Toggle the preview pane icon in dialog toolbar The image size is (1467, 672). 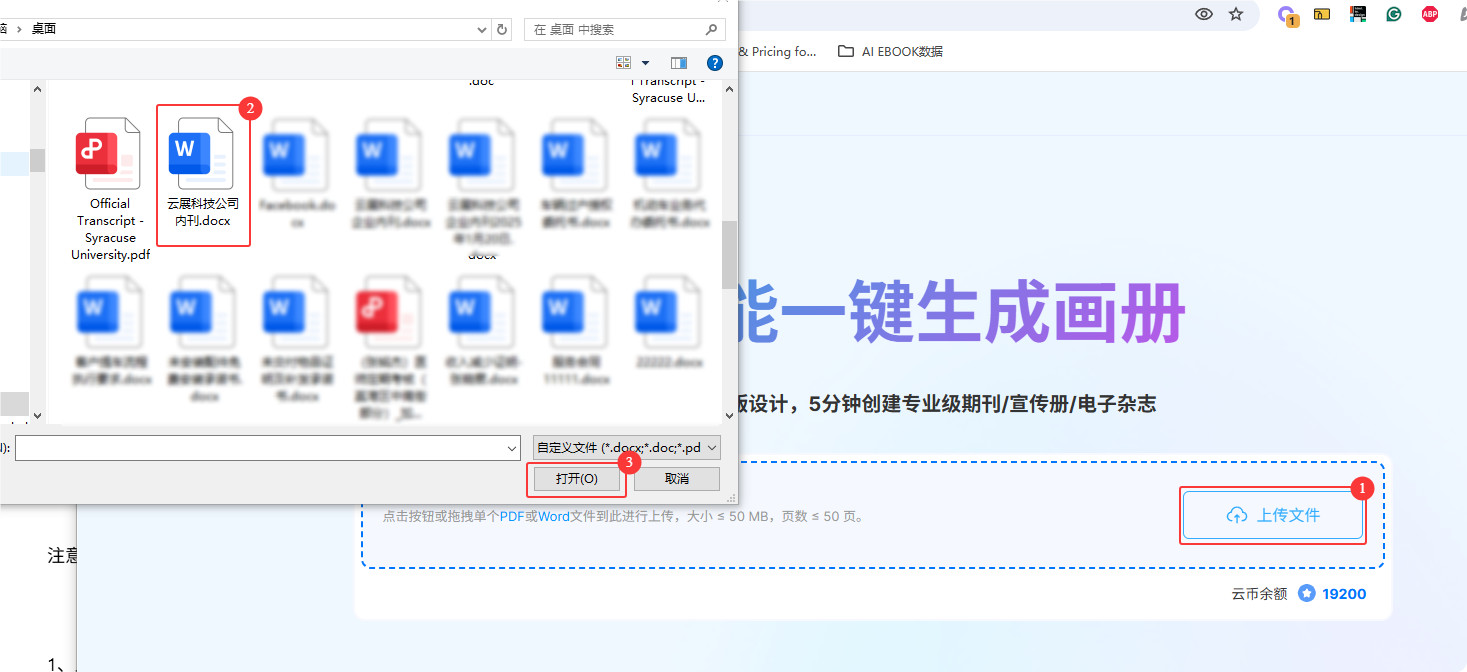coord(679,62)
